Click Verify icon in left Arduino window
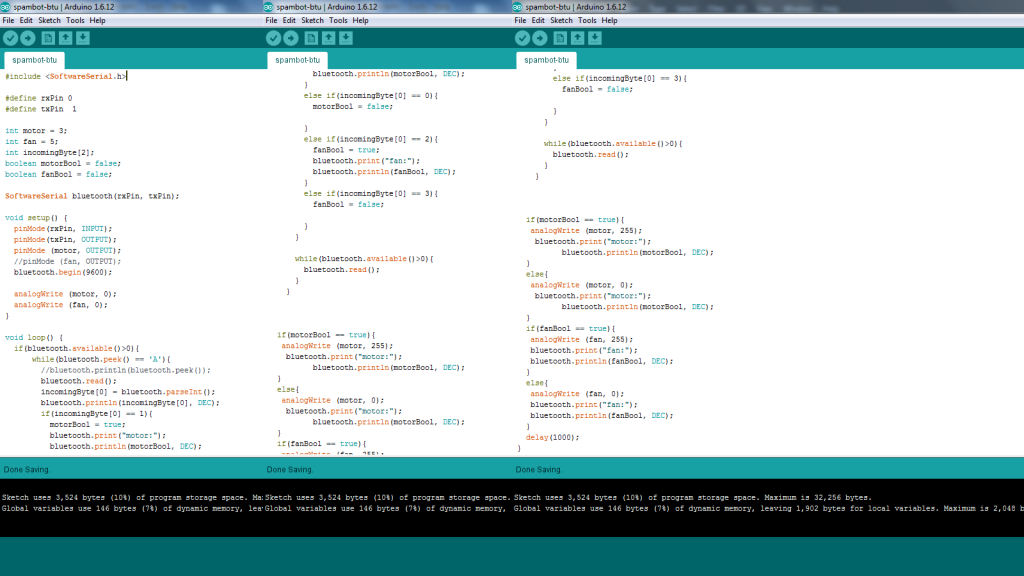The image size is (1024, 576). click(10, 38)
